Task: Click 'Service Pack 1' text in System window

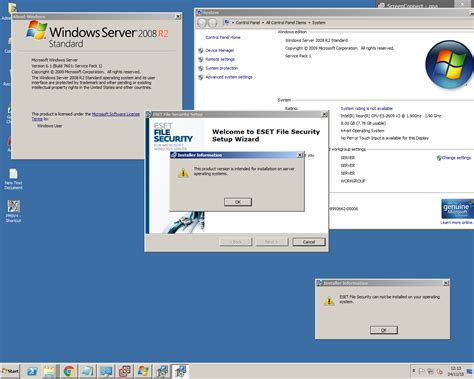Action: [298, 56]
